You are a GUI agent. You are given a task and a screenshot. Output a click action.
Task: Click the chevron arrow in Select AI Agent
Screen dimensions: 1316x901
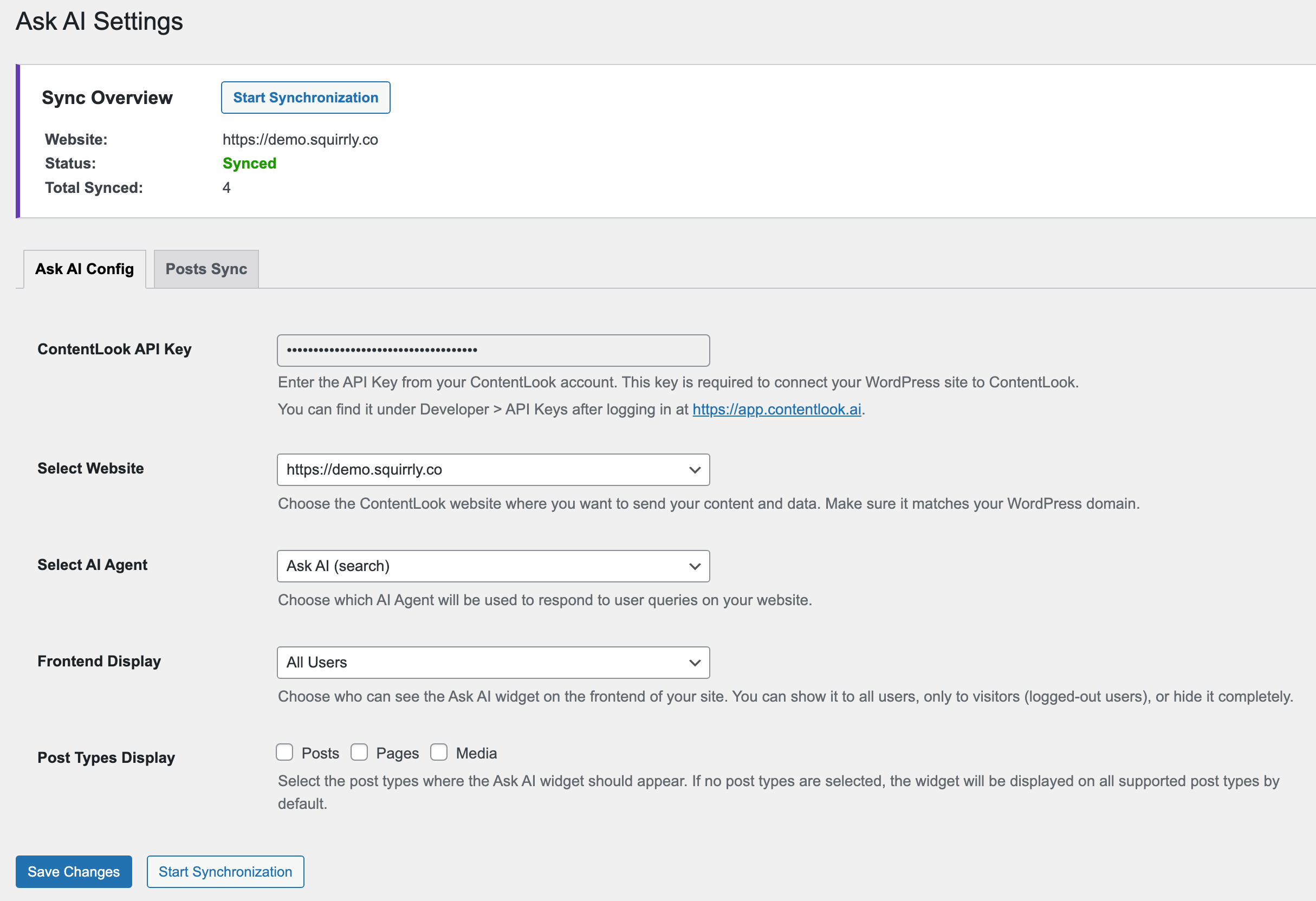click(694, 566)
